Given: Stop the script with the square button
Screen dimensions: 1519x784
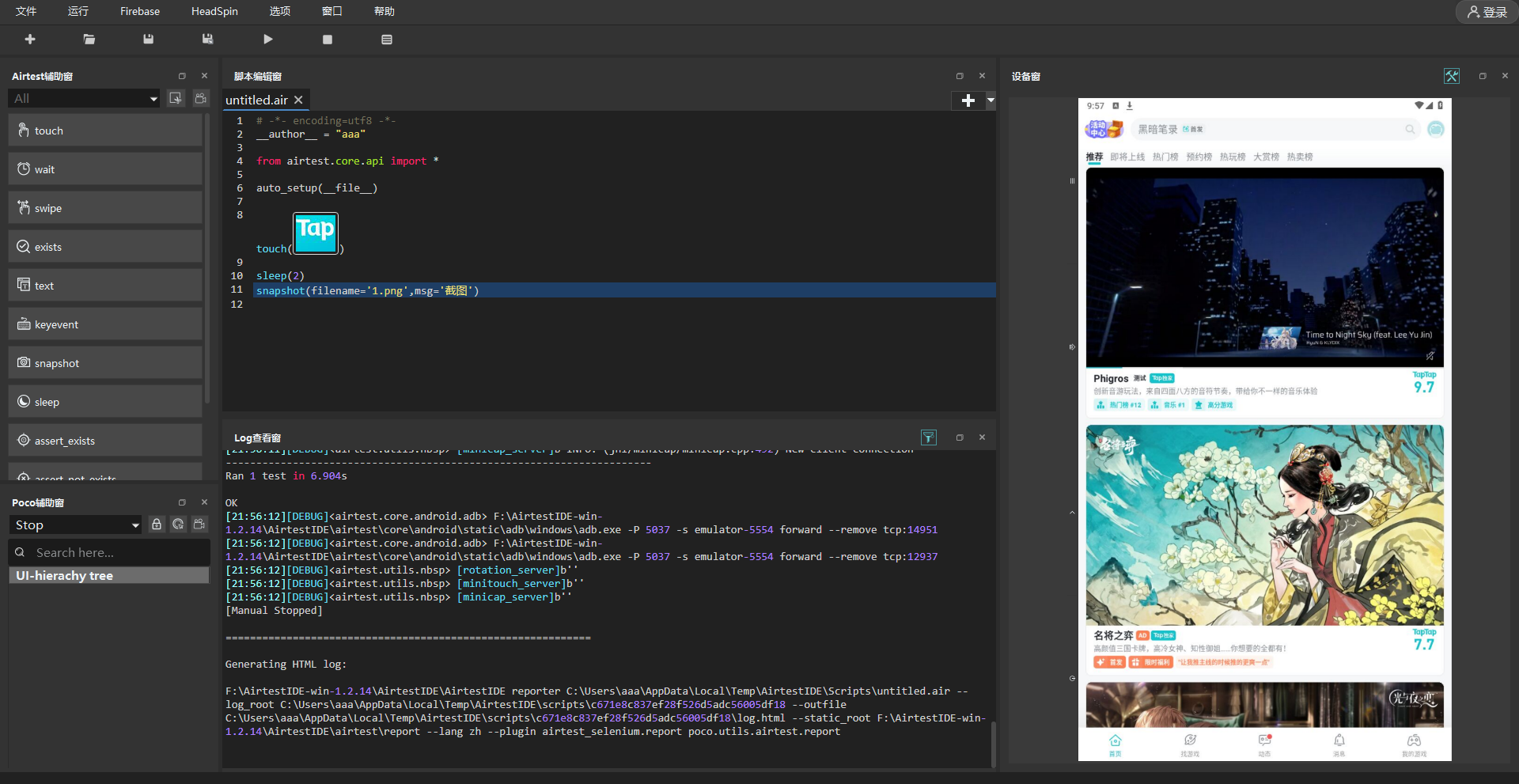Looking at the screenshot, I should tap(328, 40).
